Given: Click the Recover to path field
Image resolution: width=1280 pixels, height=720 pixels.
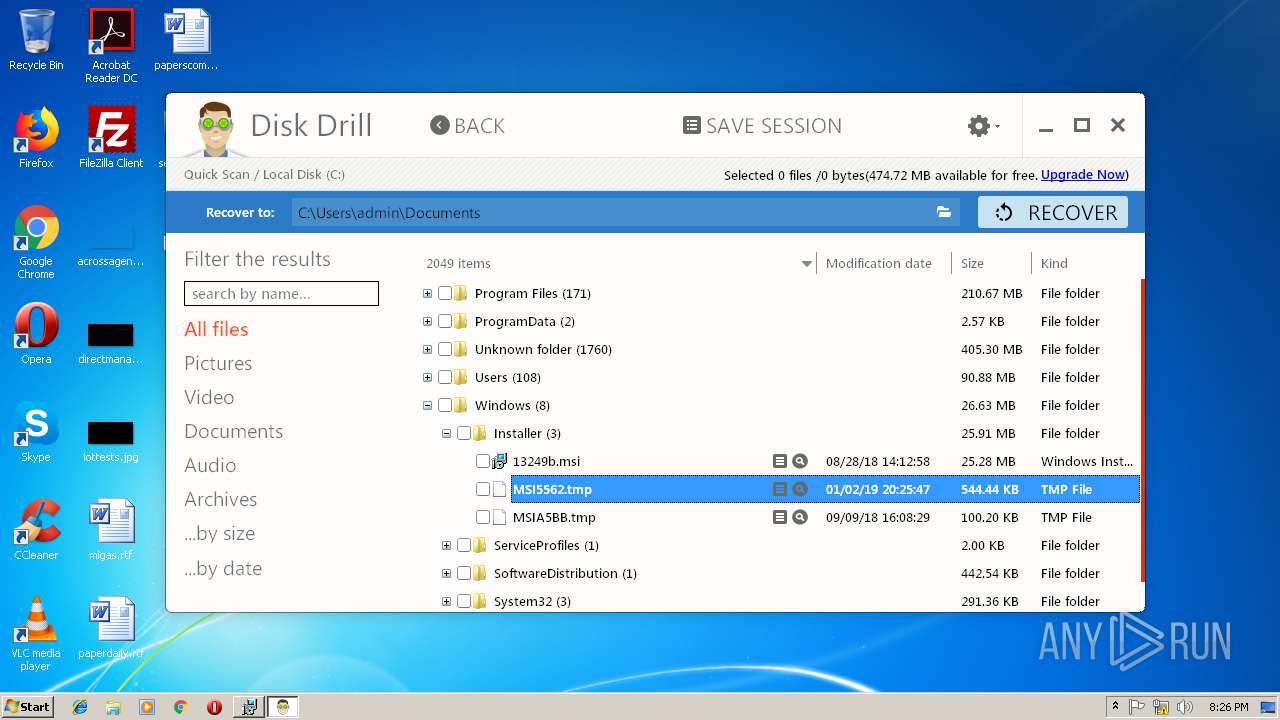Looking at the screenshot, I should 625,212.
